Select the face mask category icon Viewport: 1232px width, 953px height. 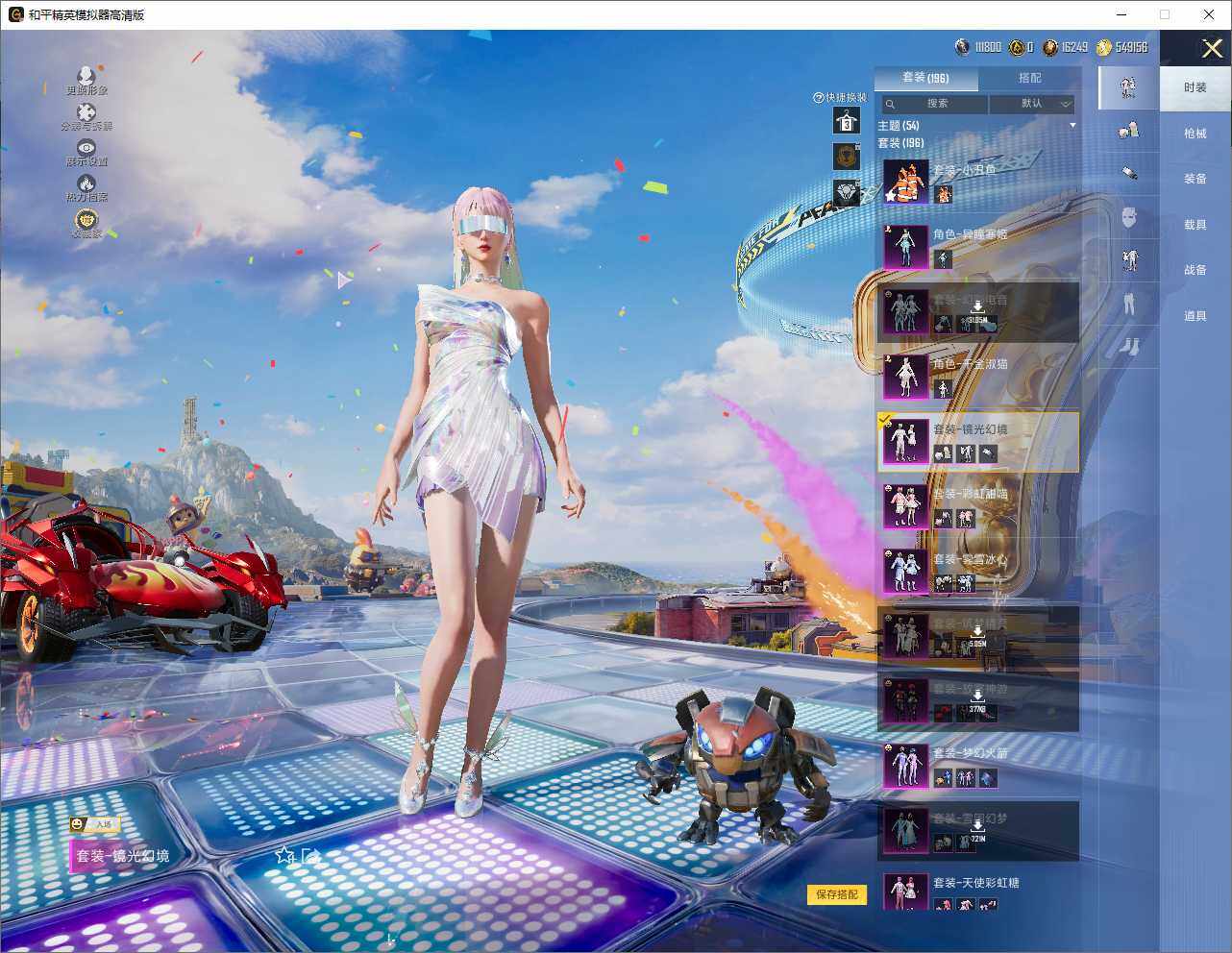[x=1128, y=217]
